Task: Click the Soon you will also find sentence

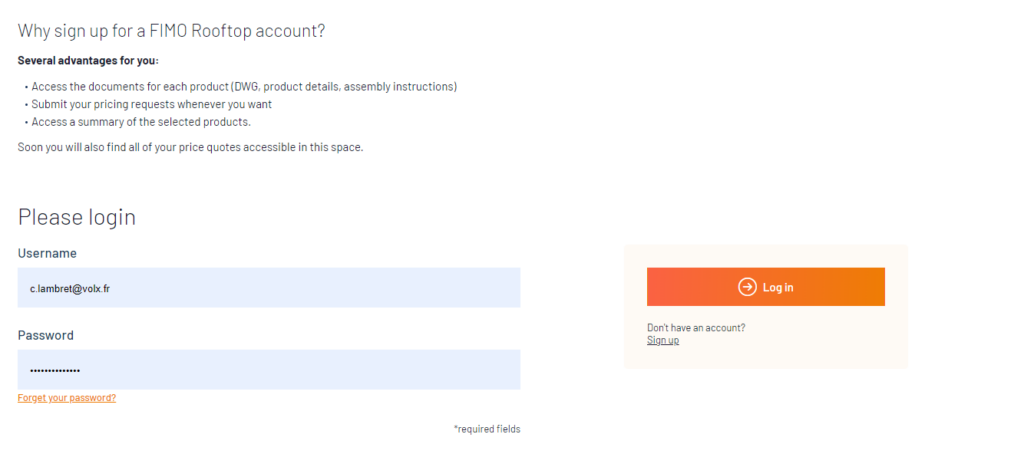Action: point(190,147)
